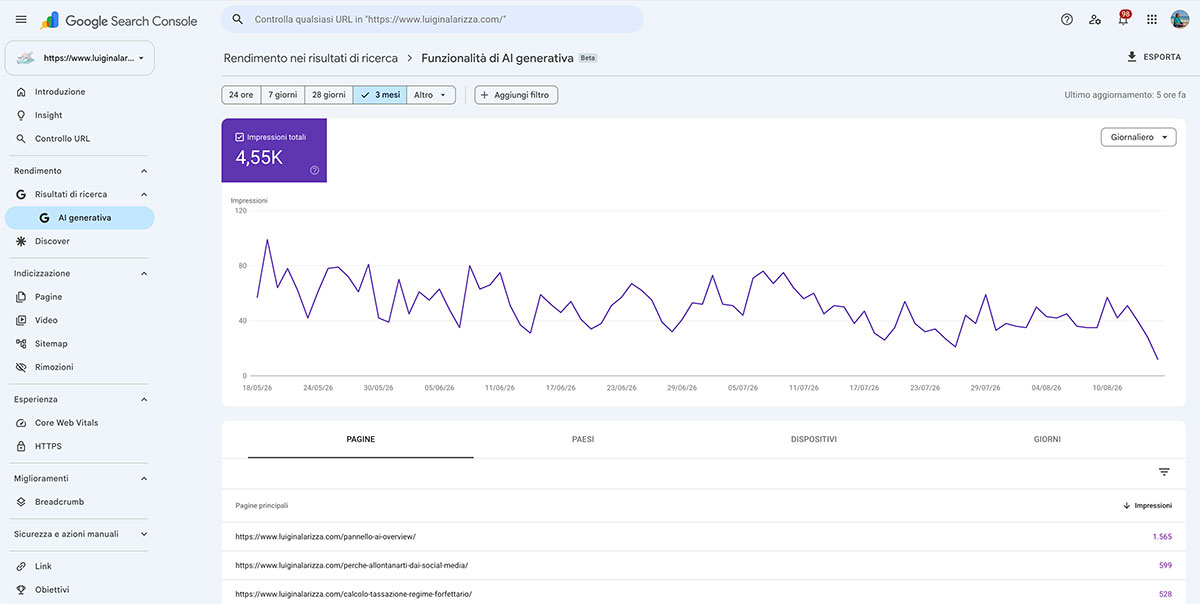
Task: Open AI generativa in sidebar
Action: pyautogui.click(x=80, y=217)
